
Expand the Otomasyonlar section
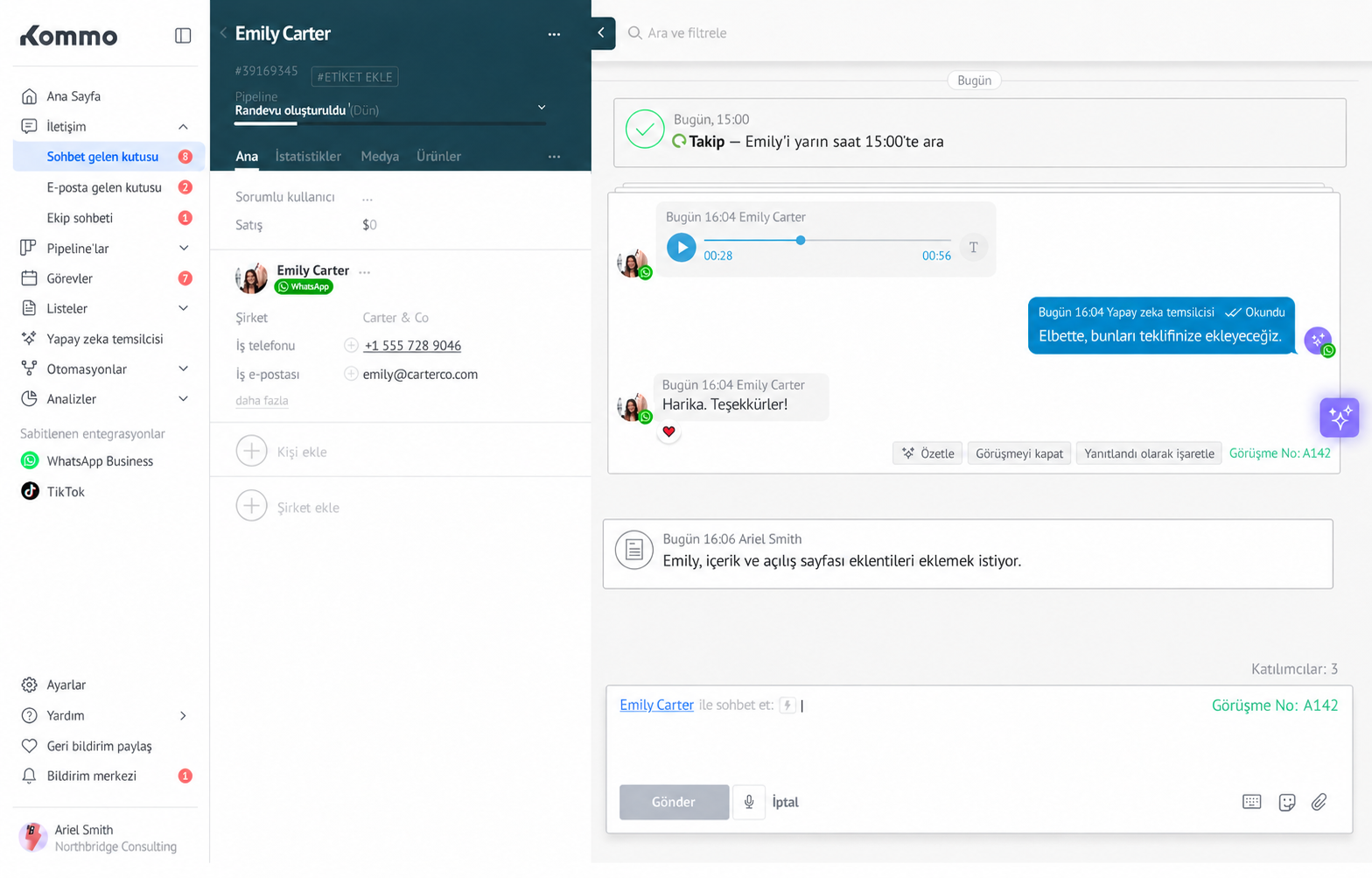click(183, 369)
